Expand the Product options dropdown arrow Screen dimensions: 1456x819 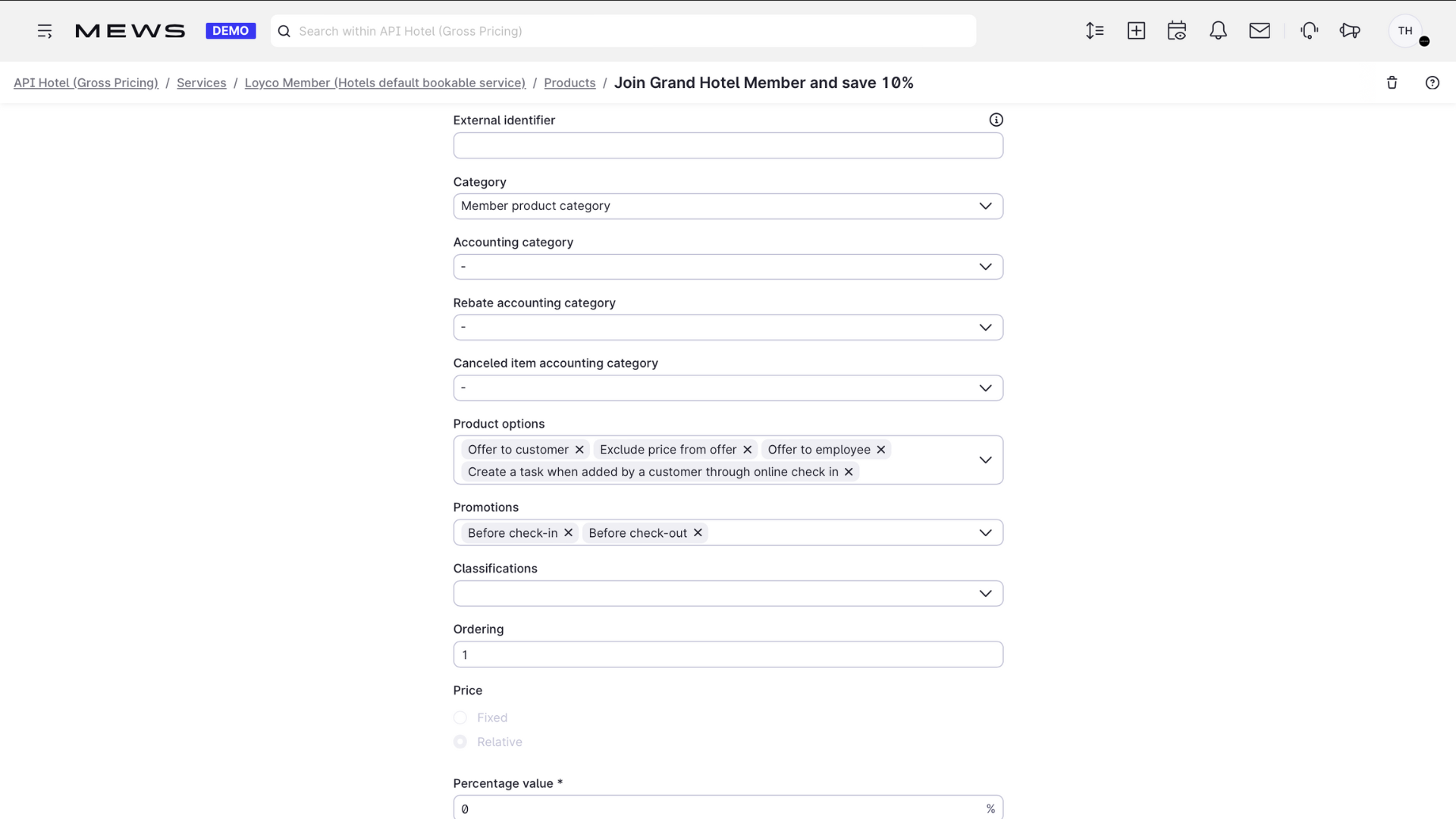click(x=985, y=460)
